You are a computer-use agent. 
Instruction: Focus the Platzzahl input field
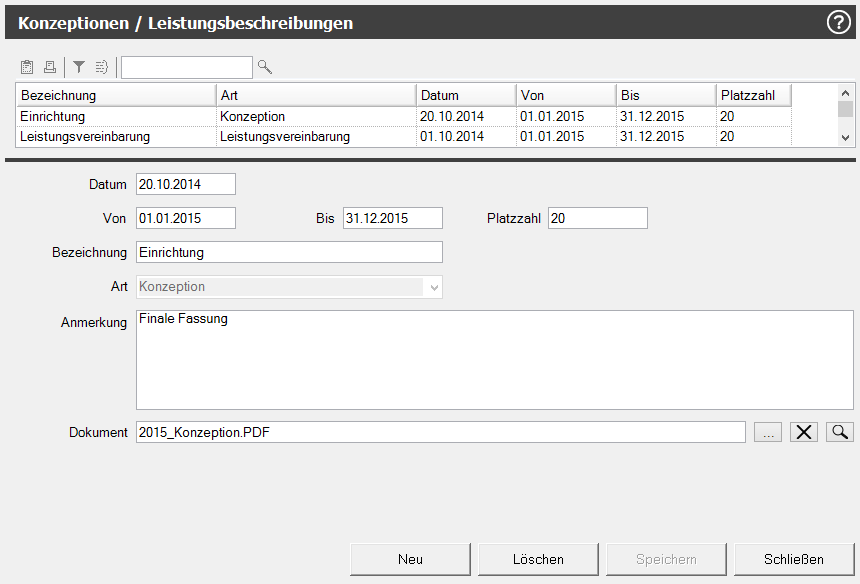tap(597, 218)
